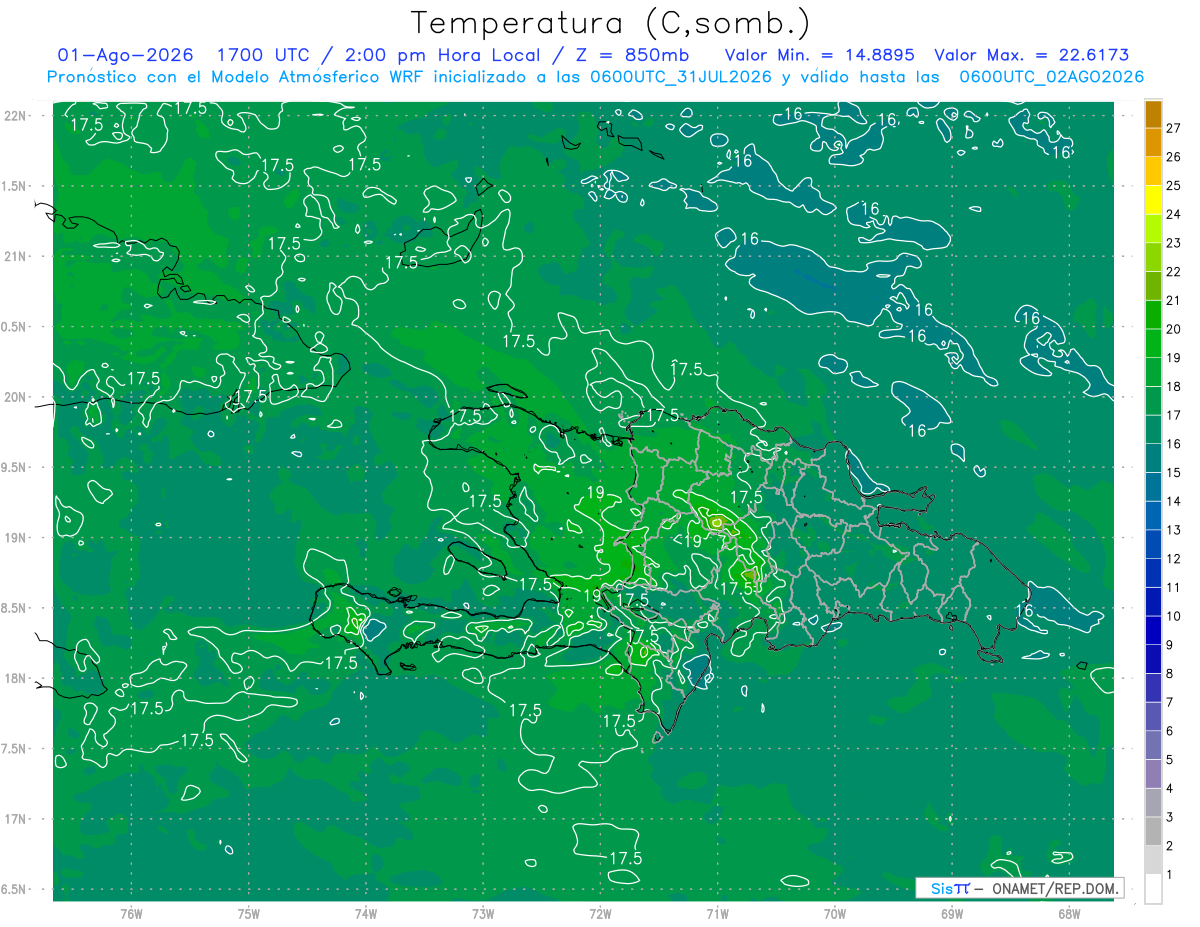Click the "71W" longitude axis label

(717, 913)
